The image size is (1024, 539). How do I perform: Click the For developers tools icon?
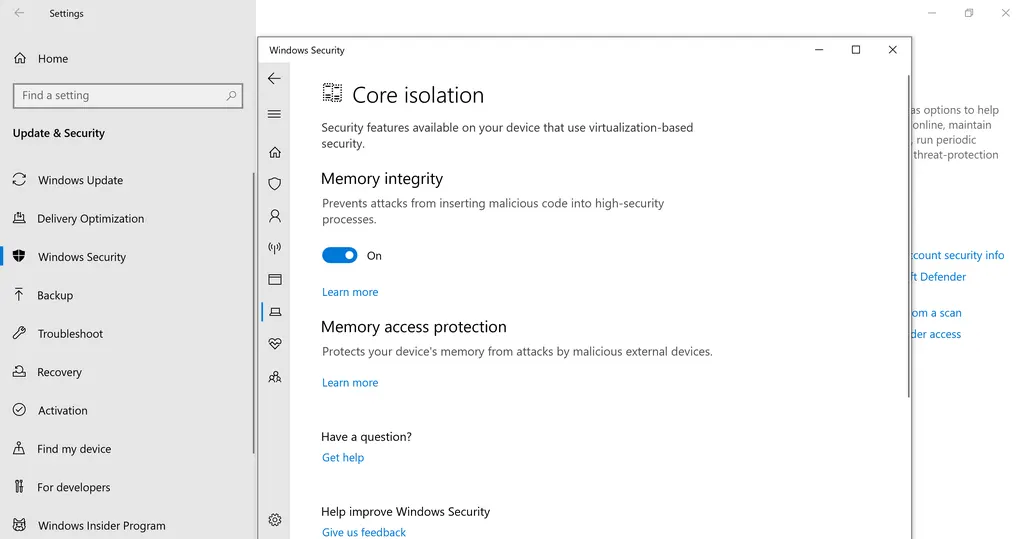[x=19, y=487]
